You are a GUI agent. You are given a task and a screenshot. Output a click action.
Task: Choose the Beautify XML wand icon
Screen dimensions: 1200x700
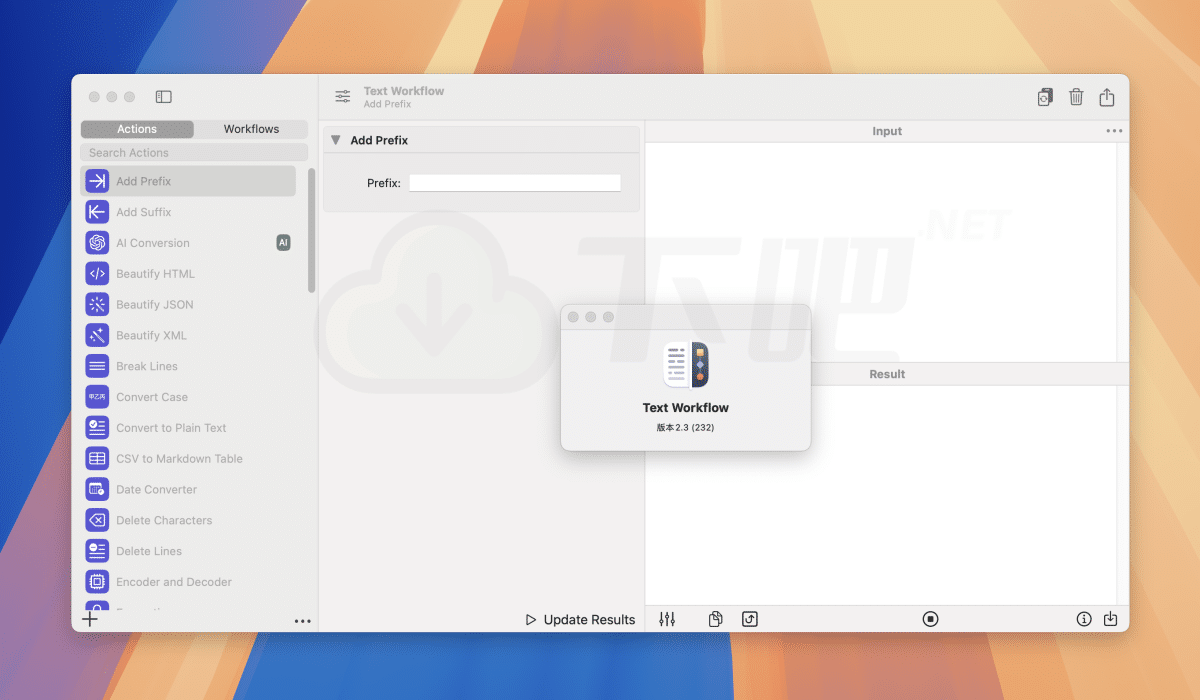(x=97, y=336)
